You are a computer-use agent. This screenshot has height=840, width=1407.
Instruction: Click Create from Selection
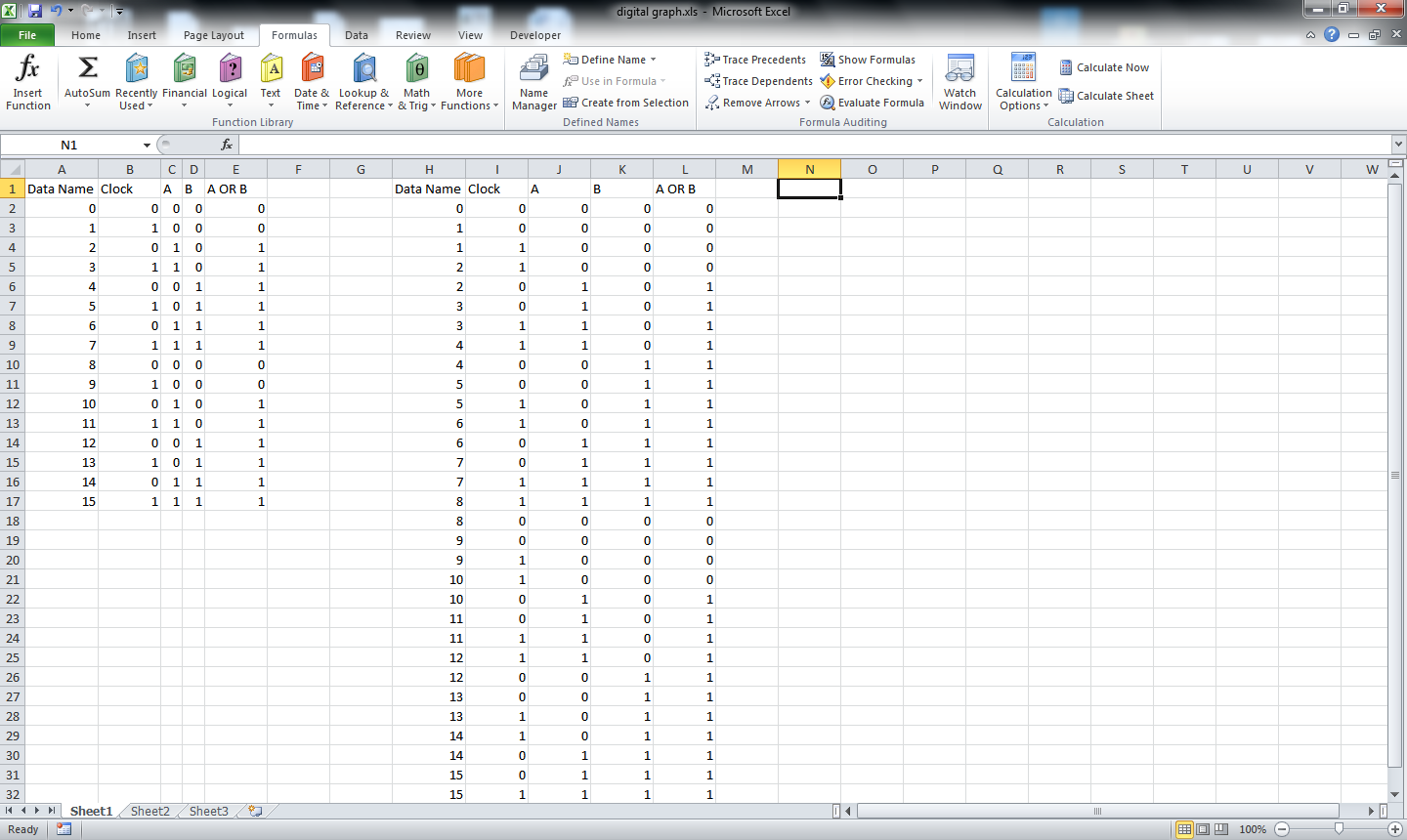click(625, 102)
